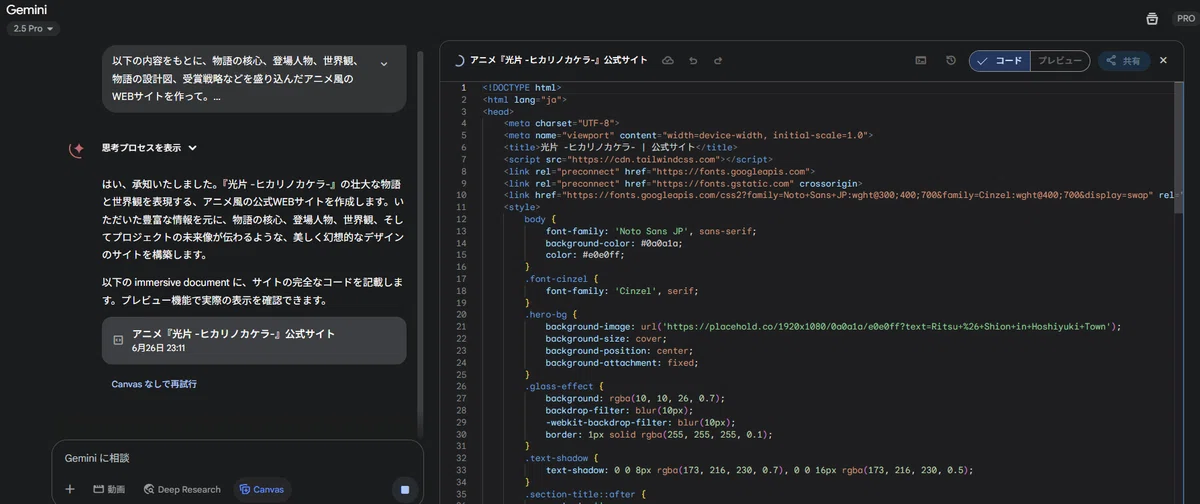Switch to the コード tab
Viewport: 1200px width, 504px height.
tap(1000, 61)
